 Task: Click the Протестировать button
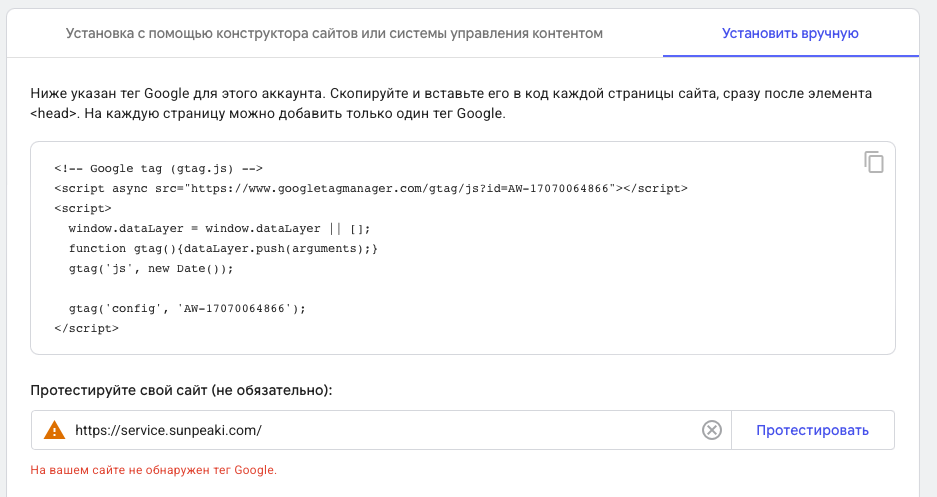813,430
